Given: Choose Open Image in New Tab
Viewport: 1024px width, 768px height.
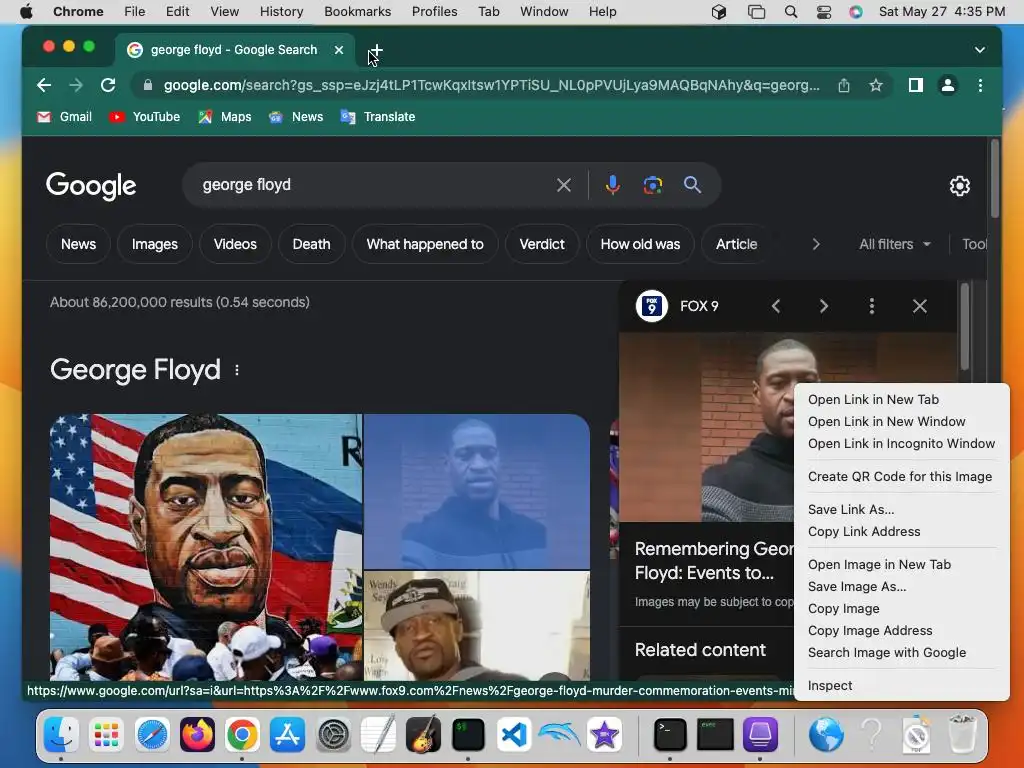Looking at the screenshot, I should [879, 565].
